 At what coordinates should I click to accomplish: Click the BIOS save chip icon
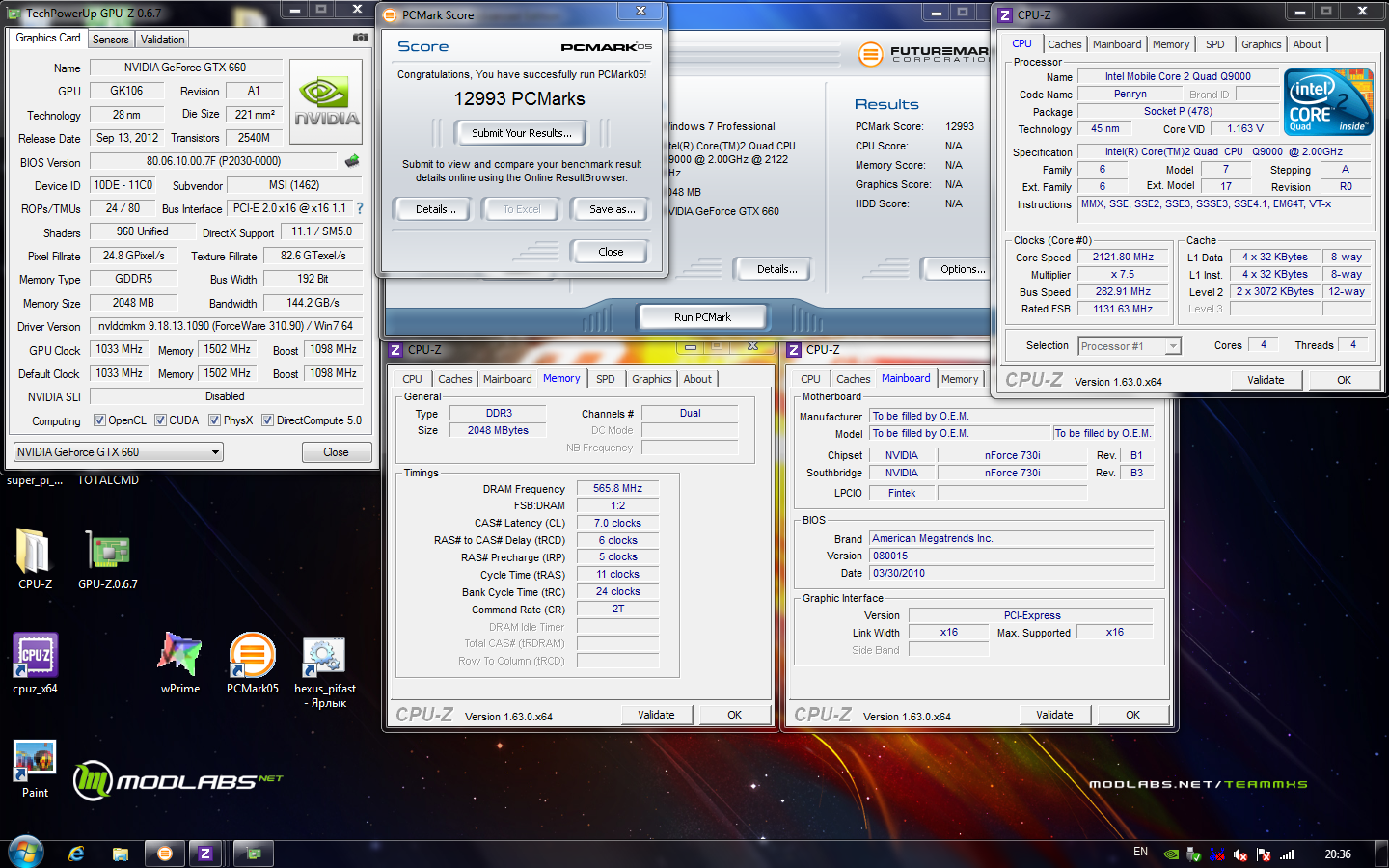[x=352, y=161]
